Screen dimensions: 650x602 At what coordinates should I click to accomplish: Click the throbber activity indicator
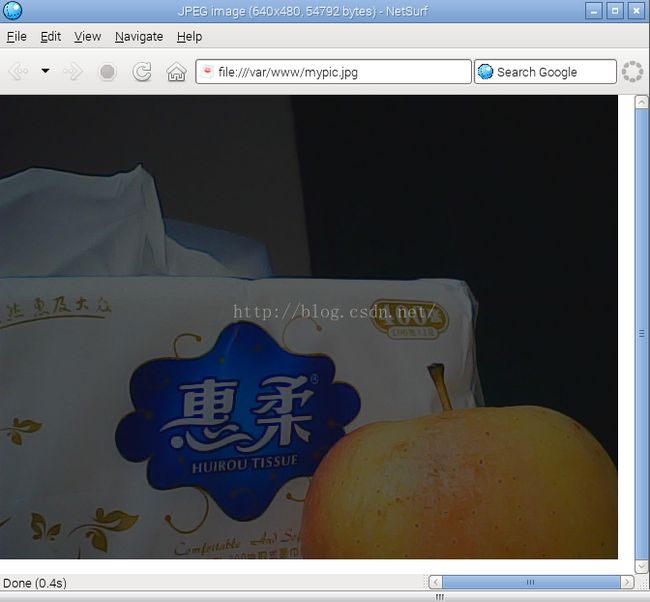tap(632, 72)
